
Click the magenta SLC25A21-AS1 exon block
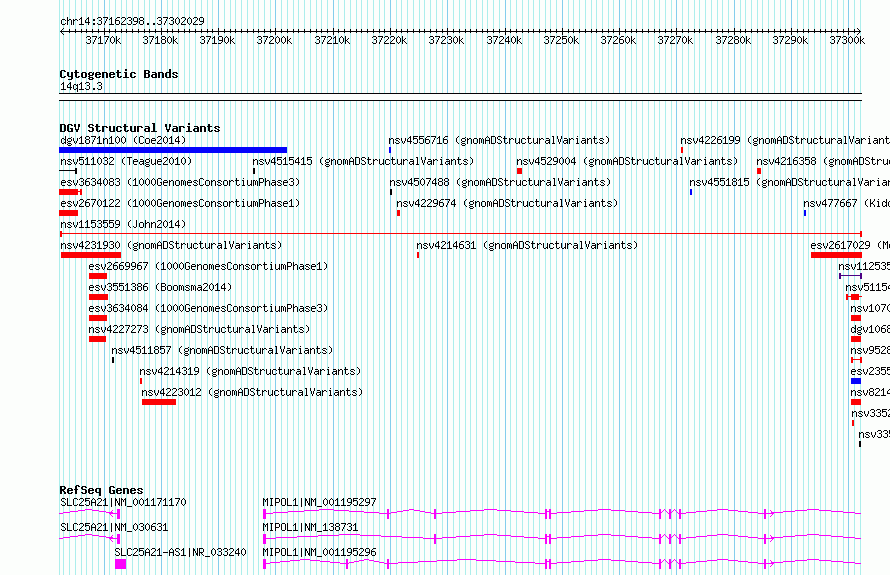click(120, 564)
